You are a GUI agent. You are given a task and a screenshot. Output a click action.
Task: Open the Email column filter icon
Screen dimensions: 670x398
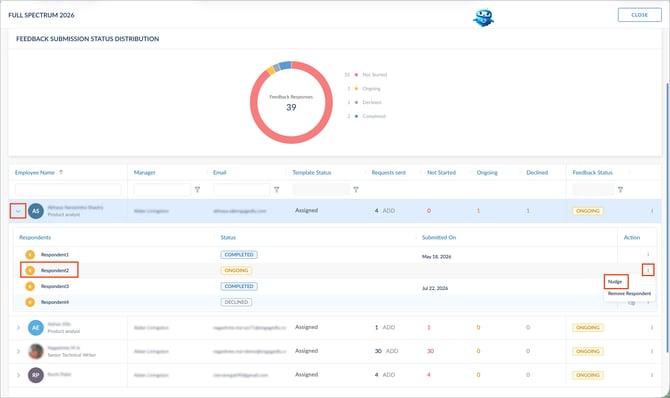coord(277,189)
